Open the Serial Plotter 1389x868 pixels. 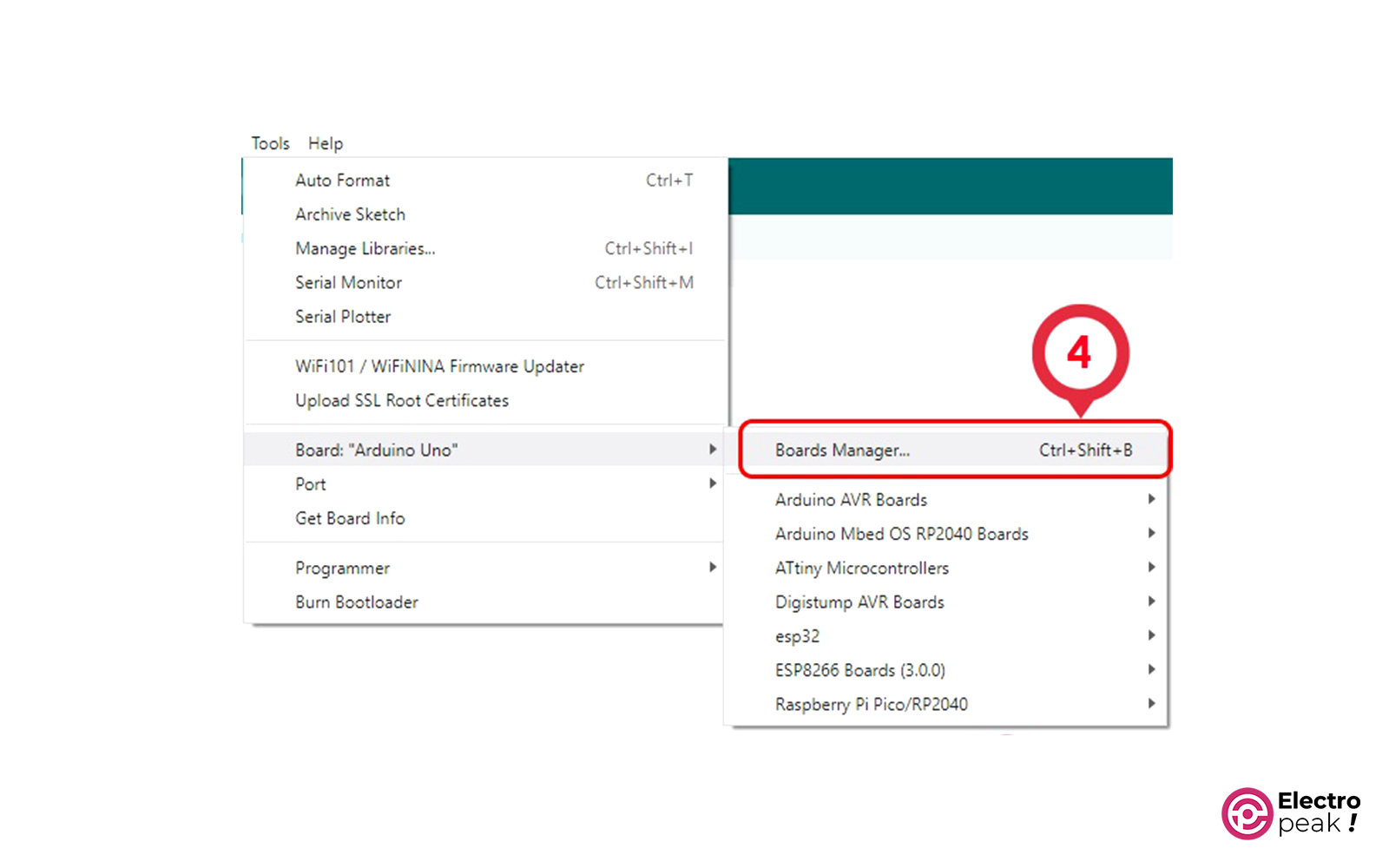coord(343,317)
